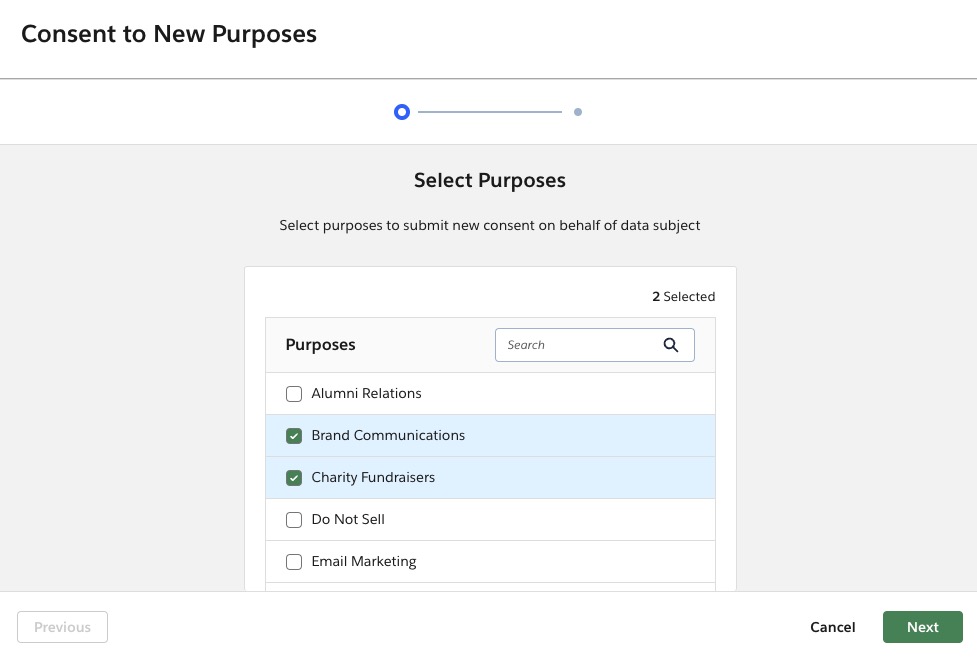Select the second progress step dot

578,113
